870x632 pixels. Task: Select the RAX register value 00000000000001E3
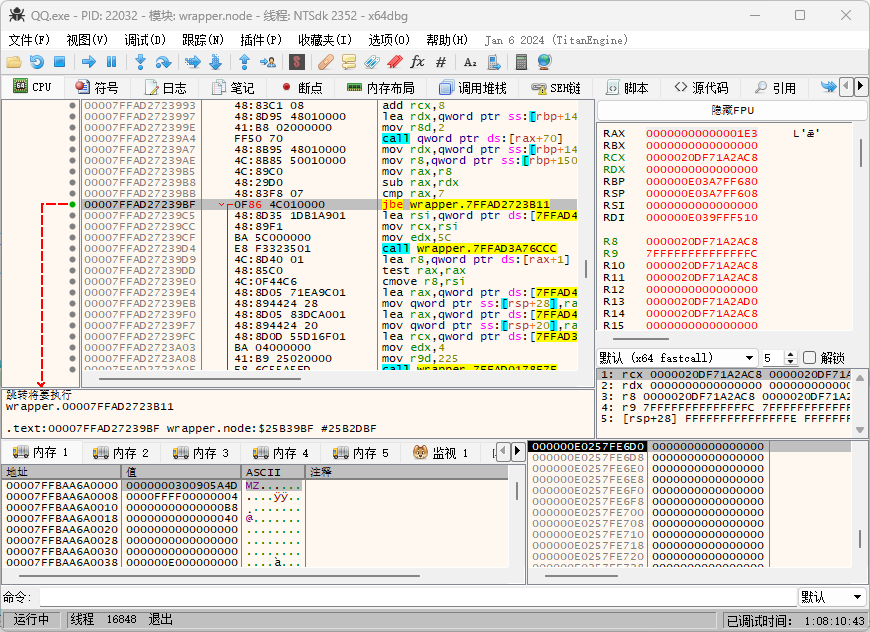click(701, 133)
